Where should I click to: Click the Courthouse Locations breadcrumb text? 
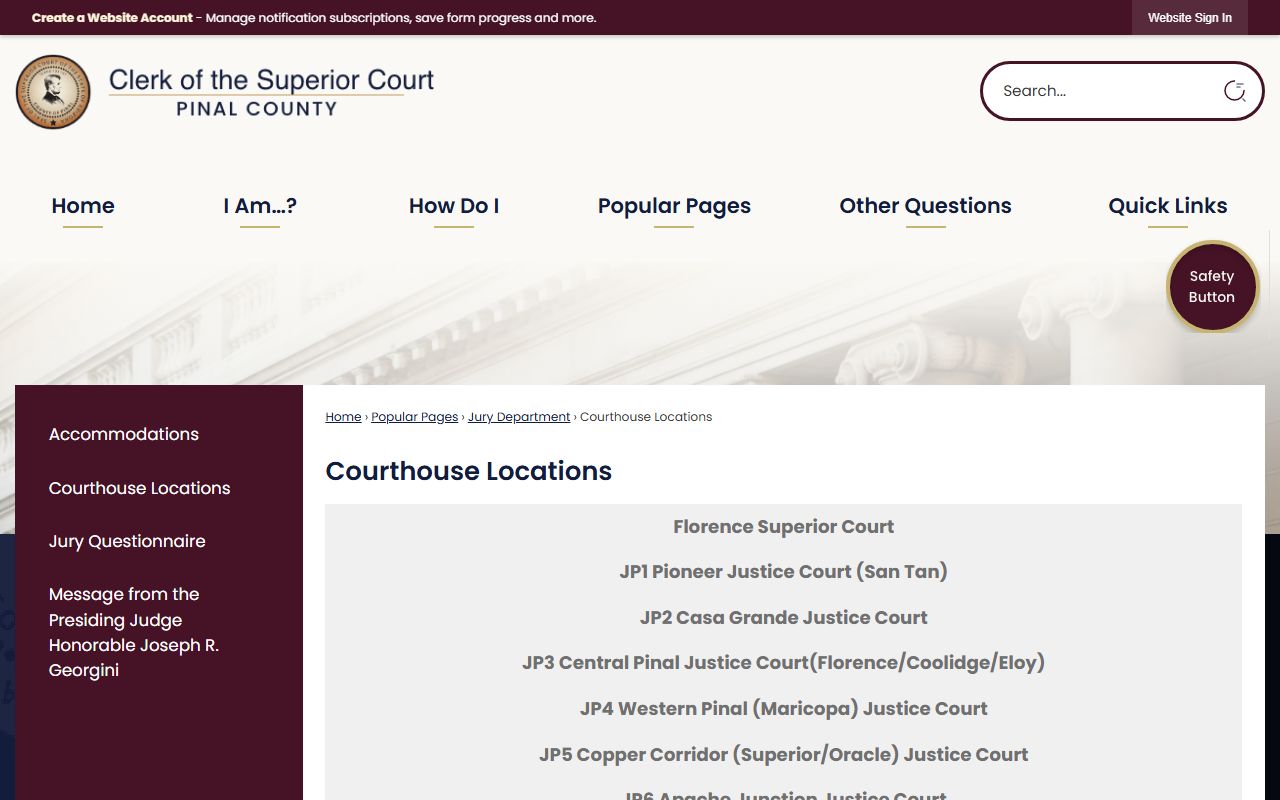pyautogui.click(x=646, y=417)
